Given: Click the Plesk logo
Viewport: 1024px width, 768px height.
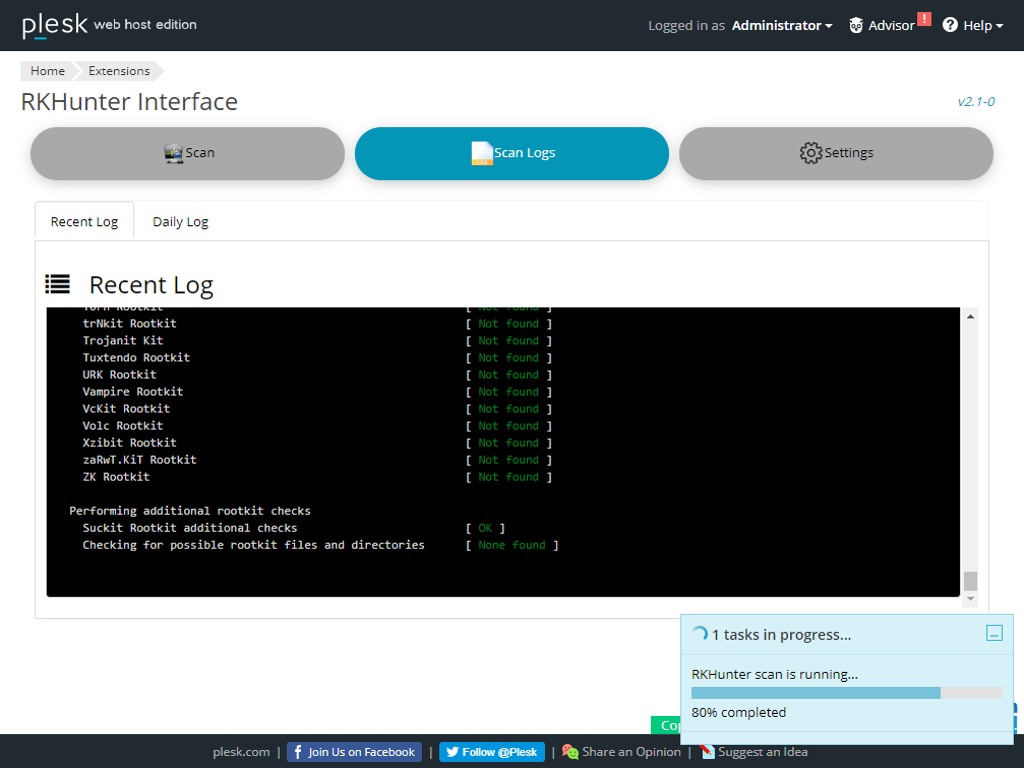Looking at the screenshot, I should coord(55,25).
